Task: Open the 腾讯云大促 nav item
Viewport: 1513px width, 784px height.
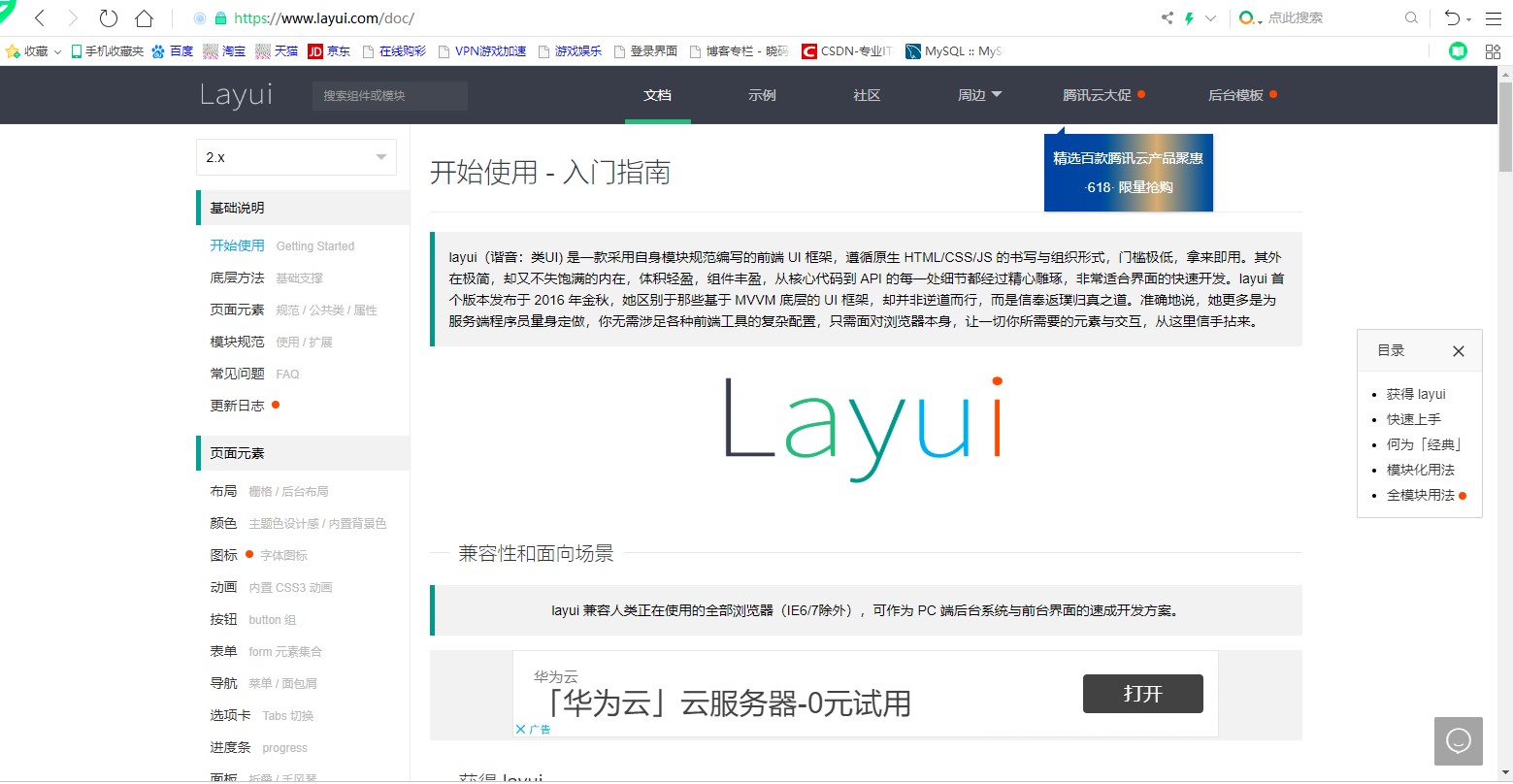Action: pos(1103,95)
